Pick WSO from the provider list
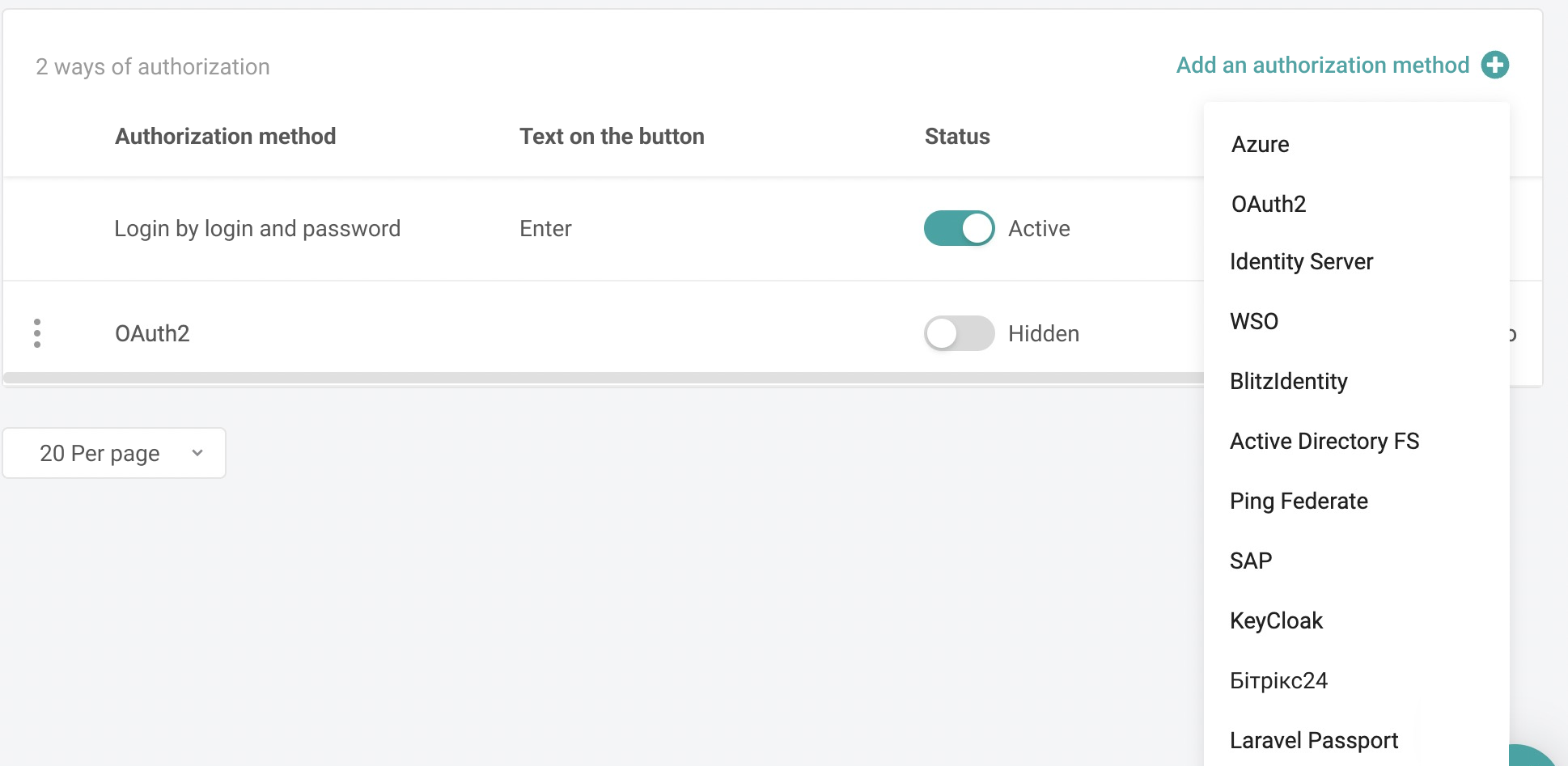The width and height of the screenshot is (1568, 766). click(x=1254, y=321)
